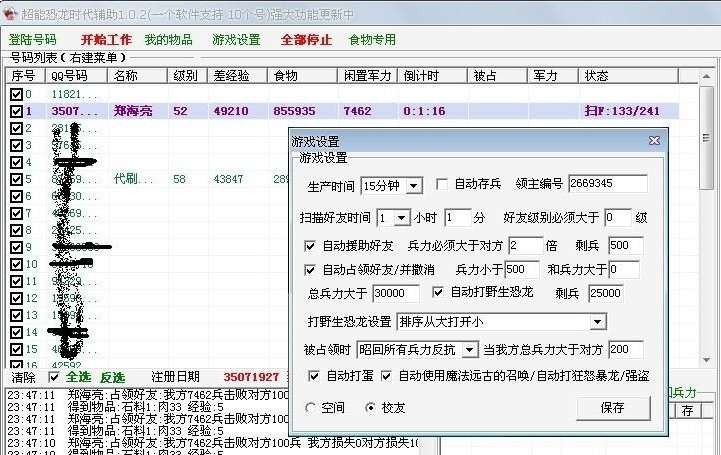Click the 剩兵 field showing 500
Image resolution: width=721 pixels, height=455 pixels.
(x=625, y=246)
